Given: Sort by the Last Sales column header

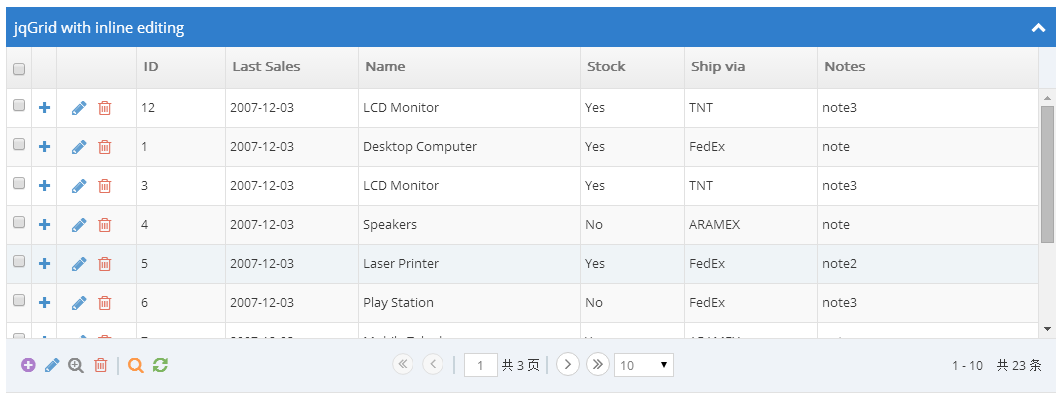Looking at the screenshot, I should (x=266, y=66).
